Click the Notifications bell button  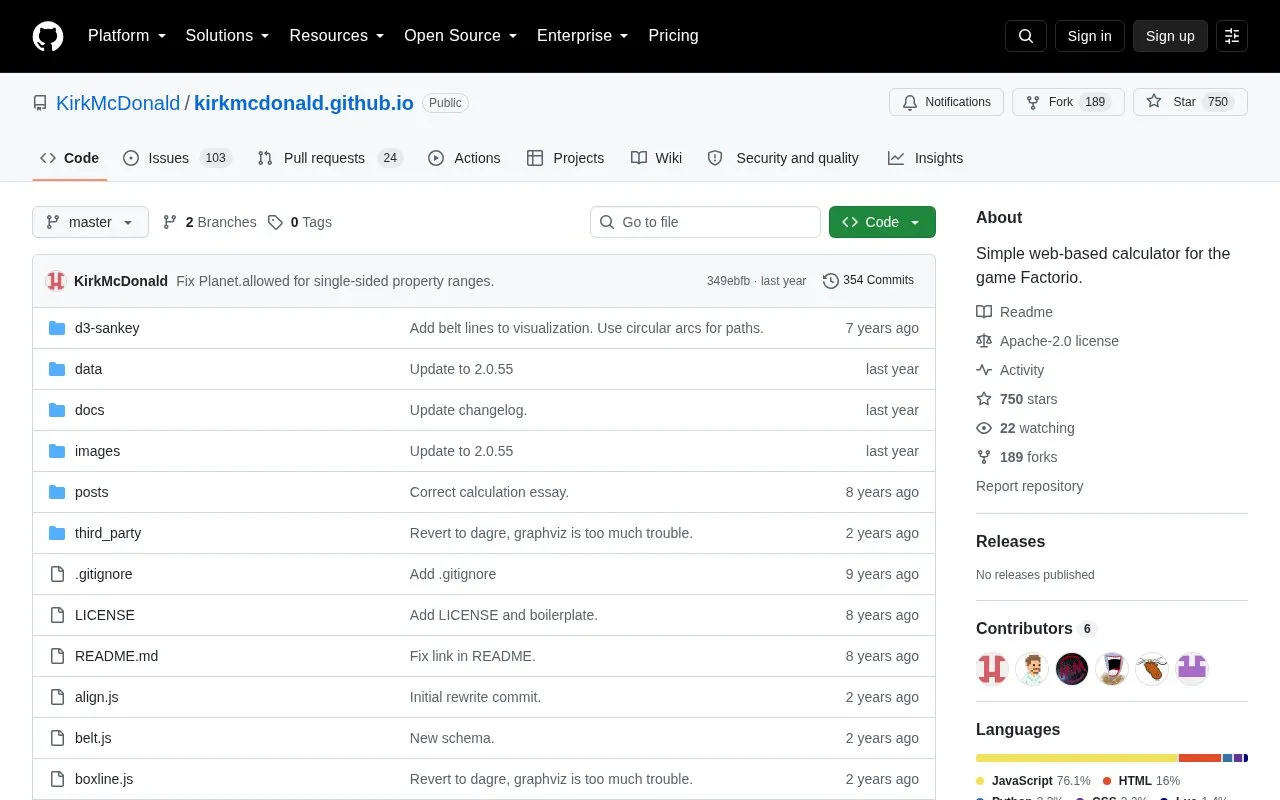click(946, 102)
